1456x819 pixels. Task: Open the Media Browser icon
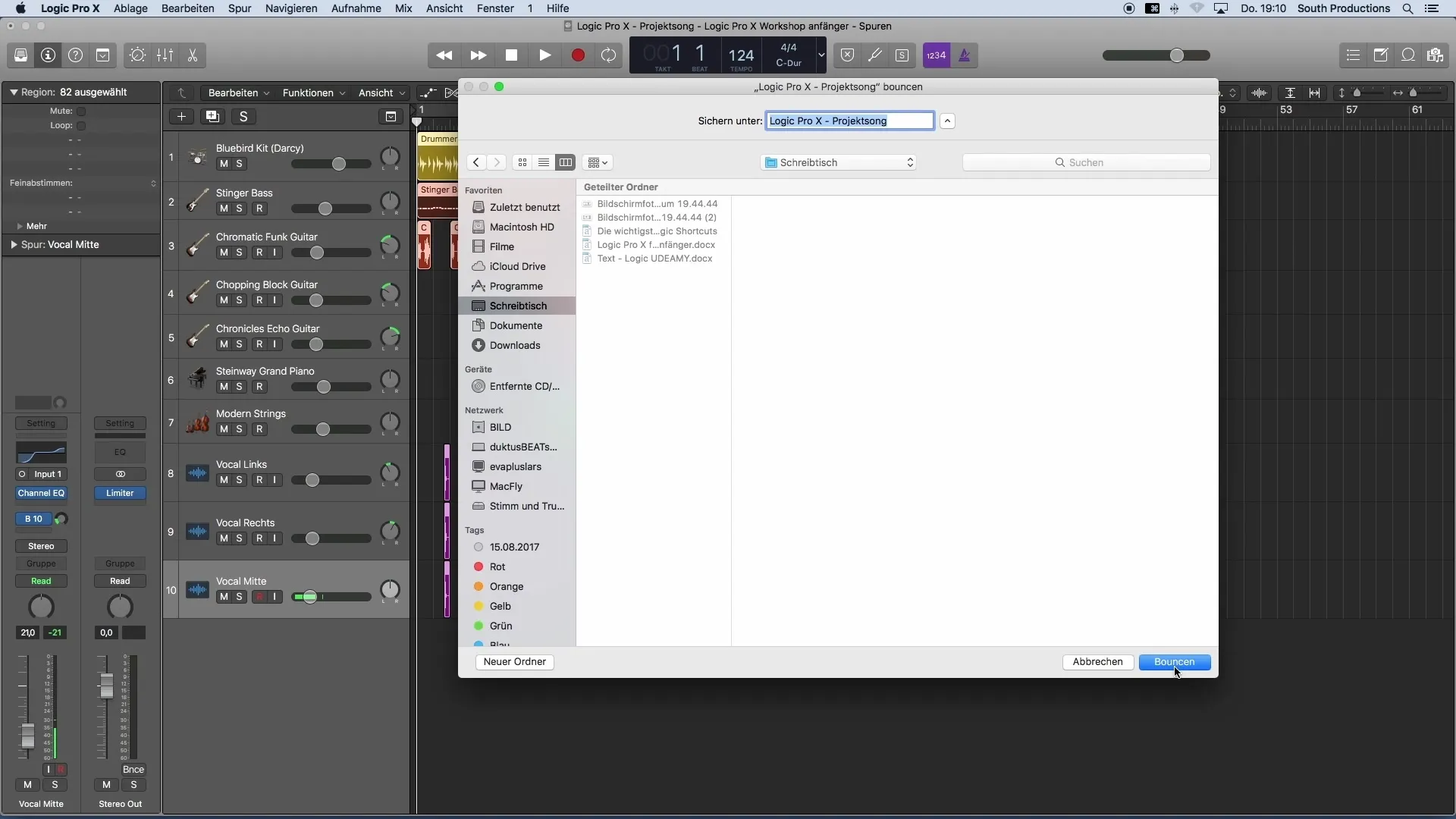click(x=1435, y=55)
